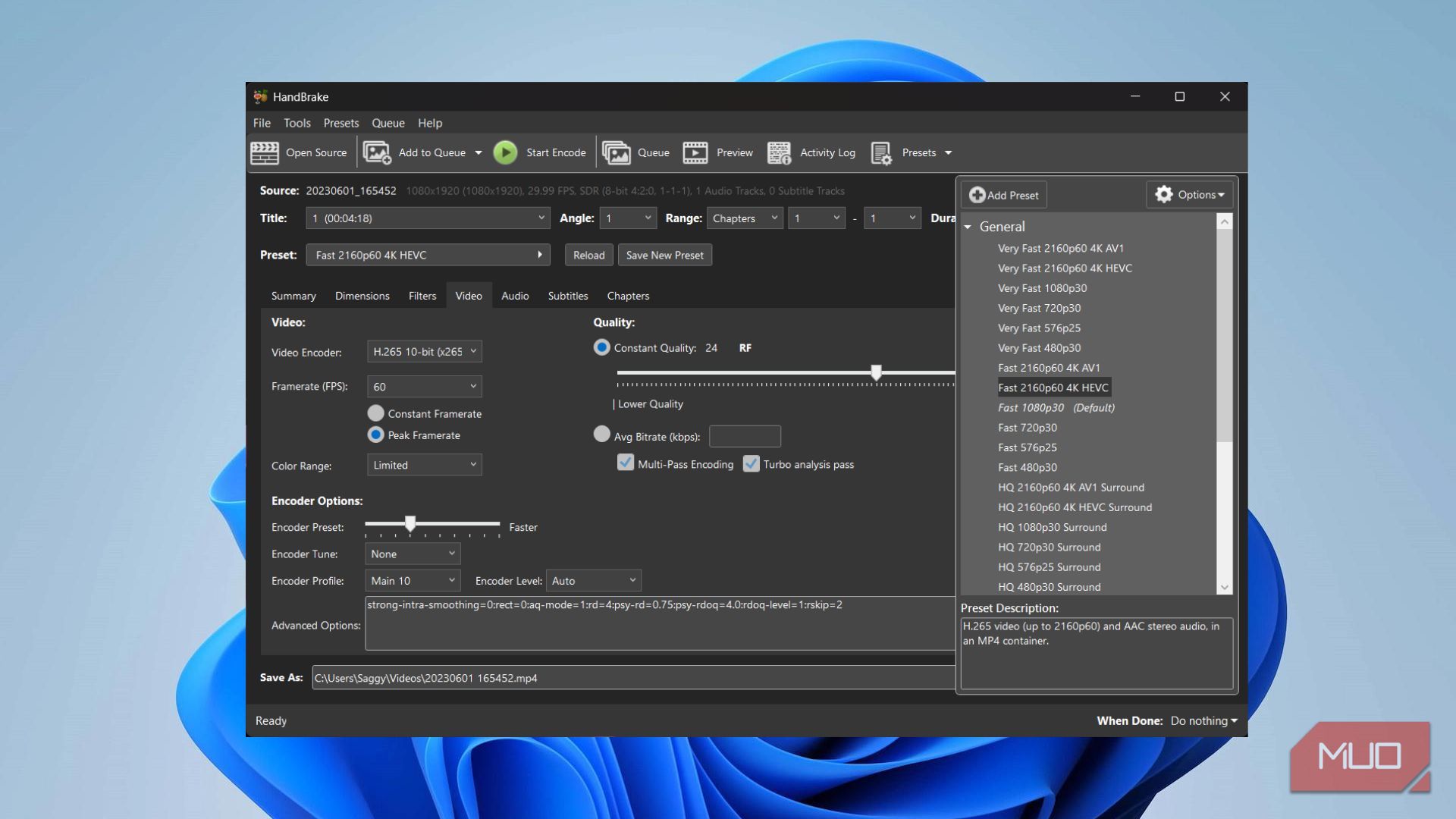Viewport: 1456px width, 819px height.
Task: Toggle Multi-Pass Encoding checkbox
Action: 626,463
